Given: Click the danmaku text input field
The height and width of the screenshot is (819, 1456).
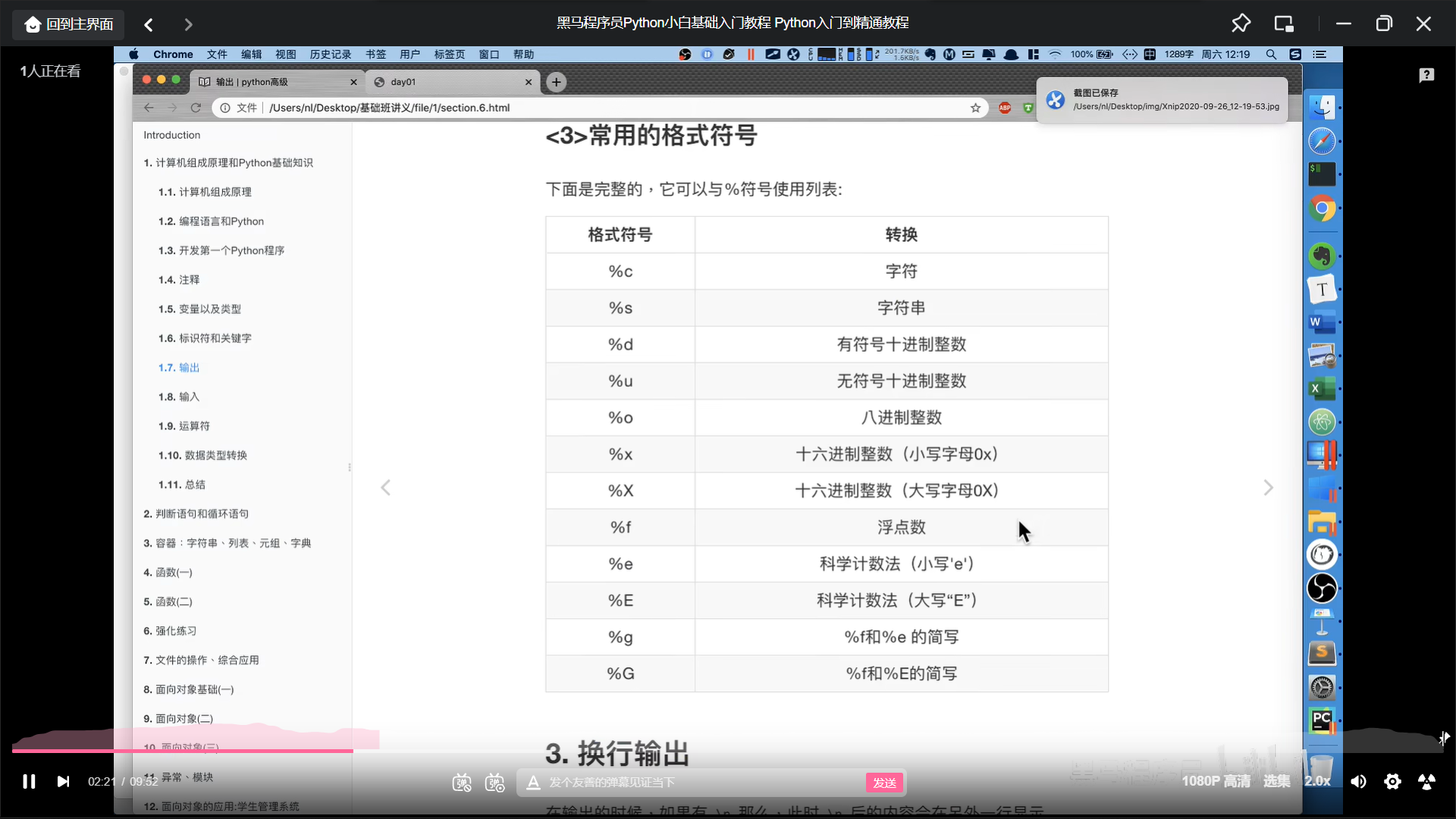Looking at the screenshot, I should pyautogui.click(x=698, y=782).
